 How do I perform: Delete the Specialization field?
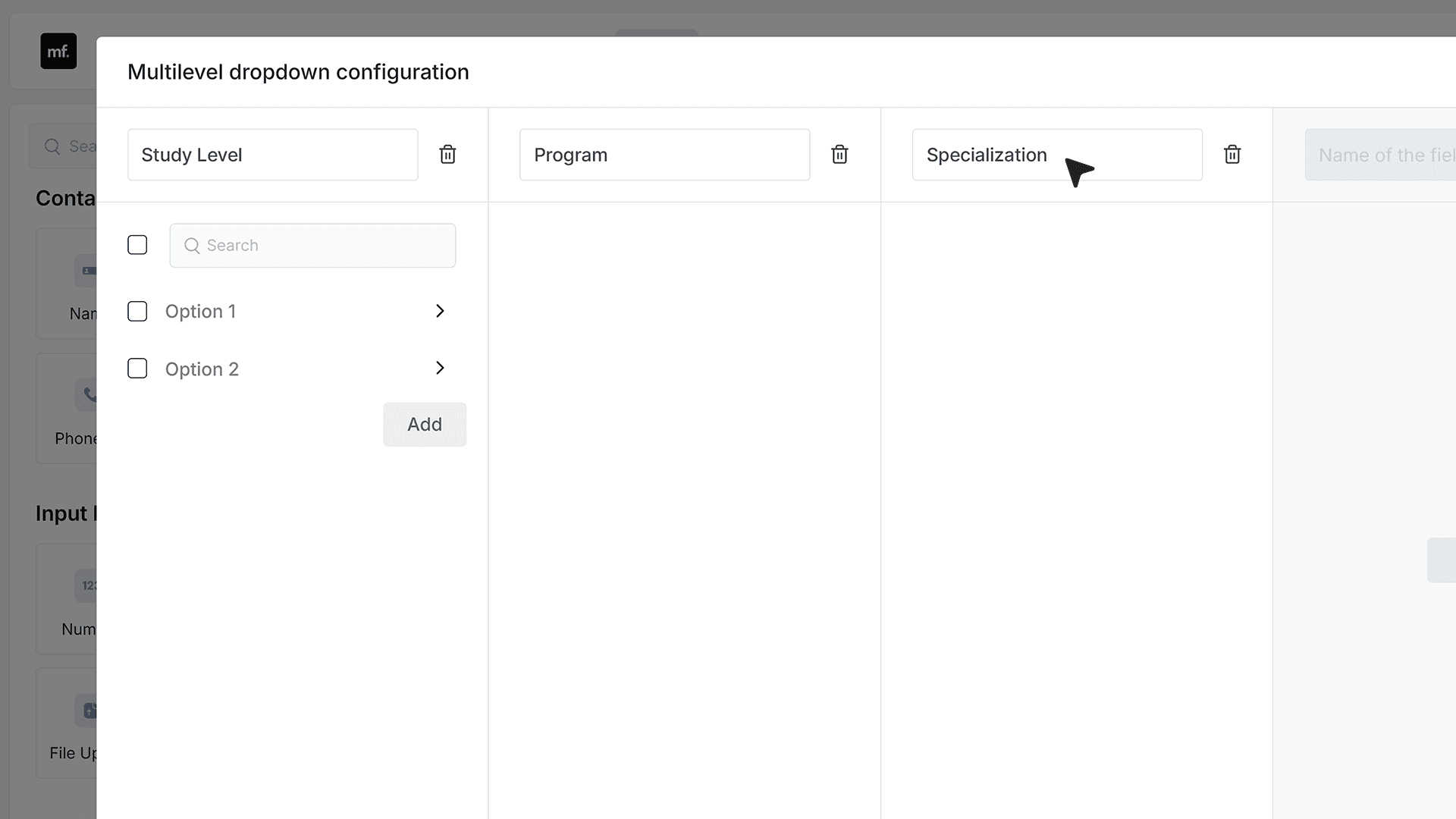(1232, 155)
